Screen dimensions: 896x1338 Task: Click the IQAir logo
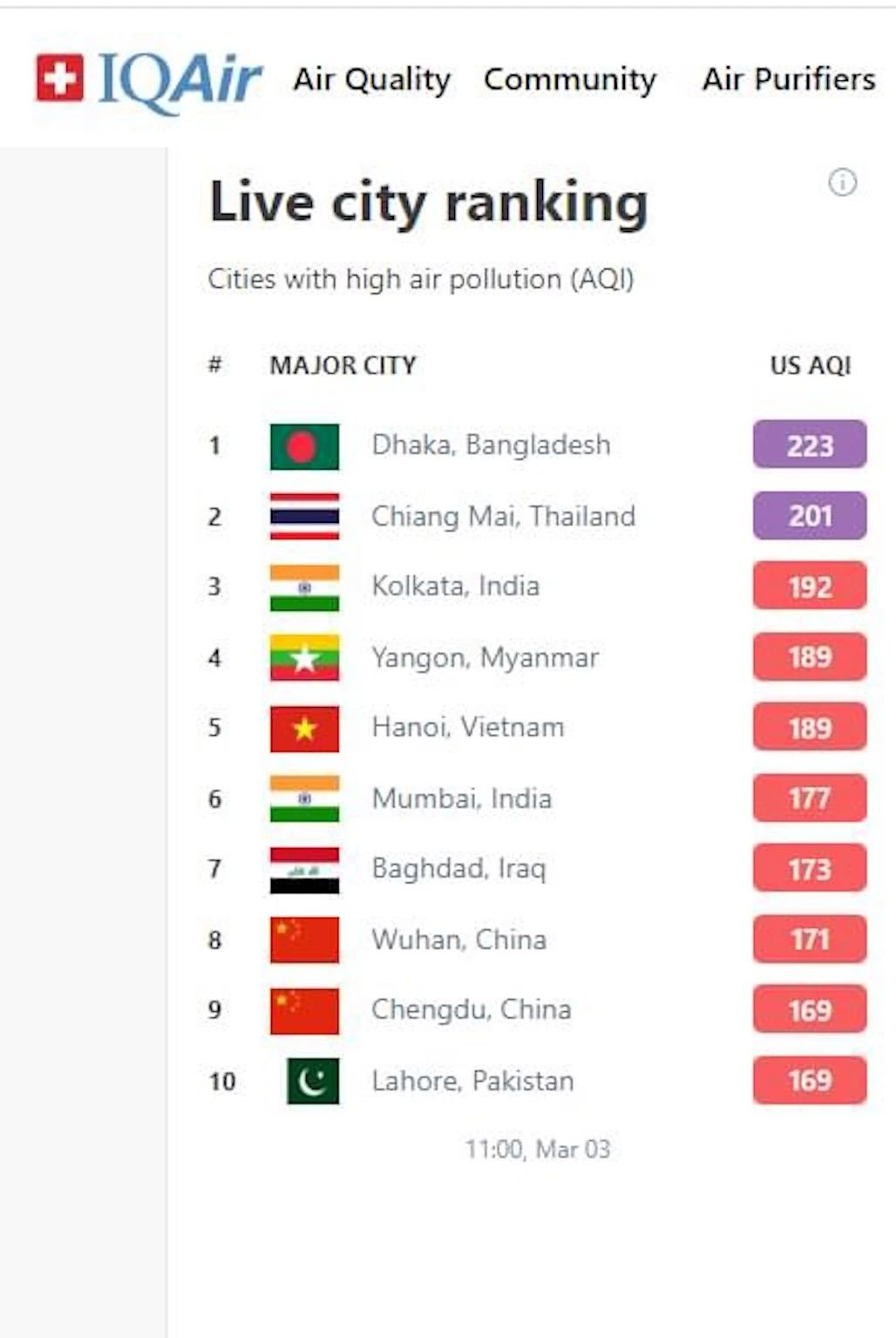point(148,80)
